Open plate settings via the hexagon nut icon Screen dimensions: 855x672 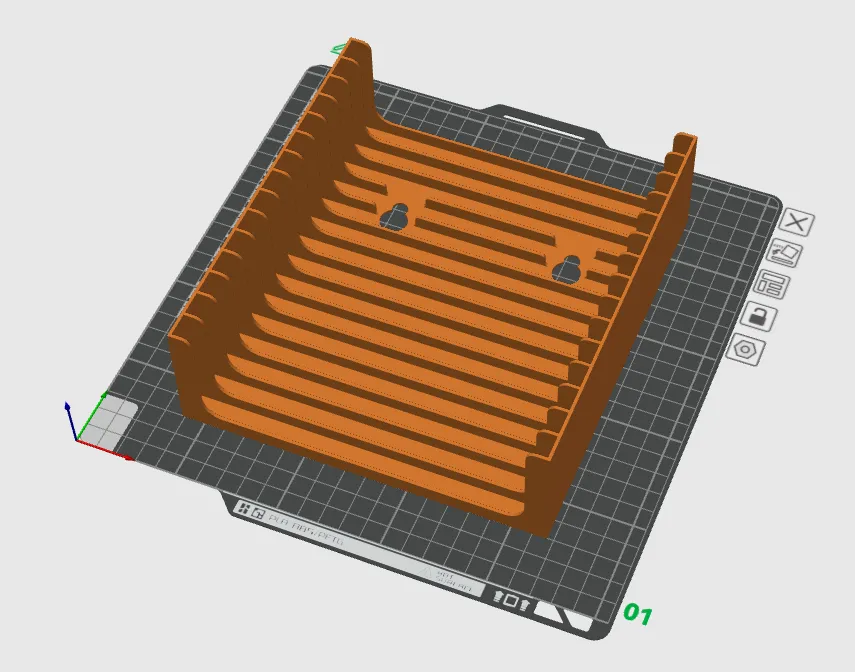tap(745, 349)
